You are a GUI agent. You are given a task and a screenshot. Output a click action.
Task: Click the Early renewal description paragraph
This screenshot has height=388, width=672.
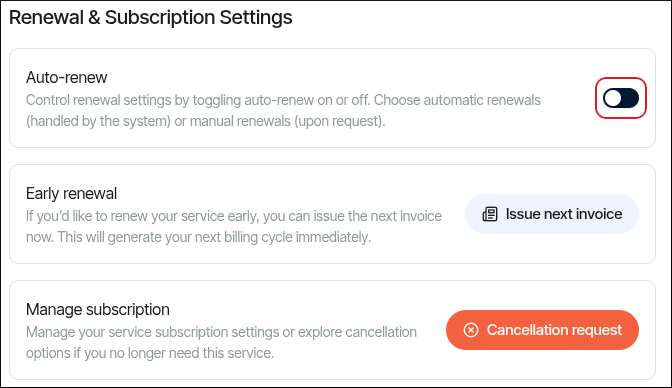point(234,226)
